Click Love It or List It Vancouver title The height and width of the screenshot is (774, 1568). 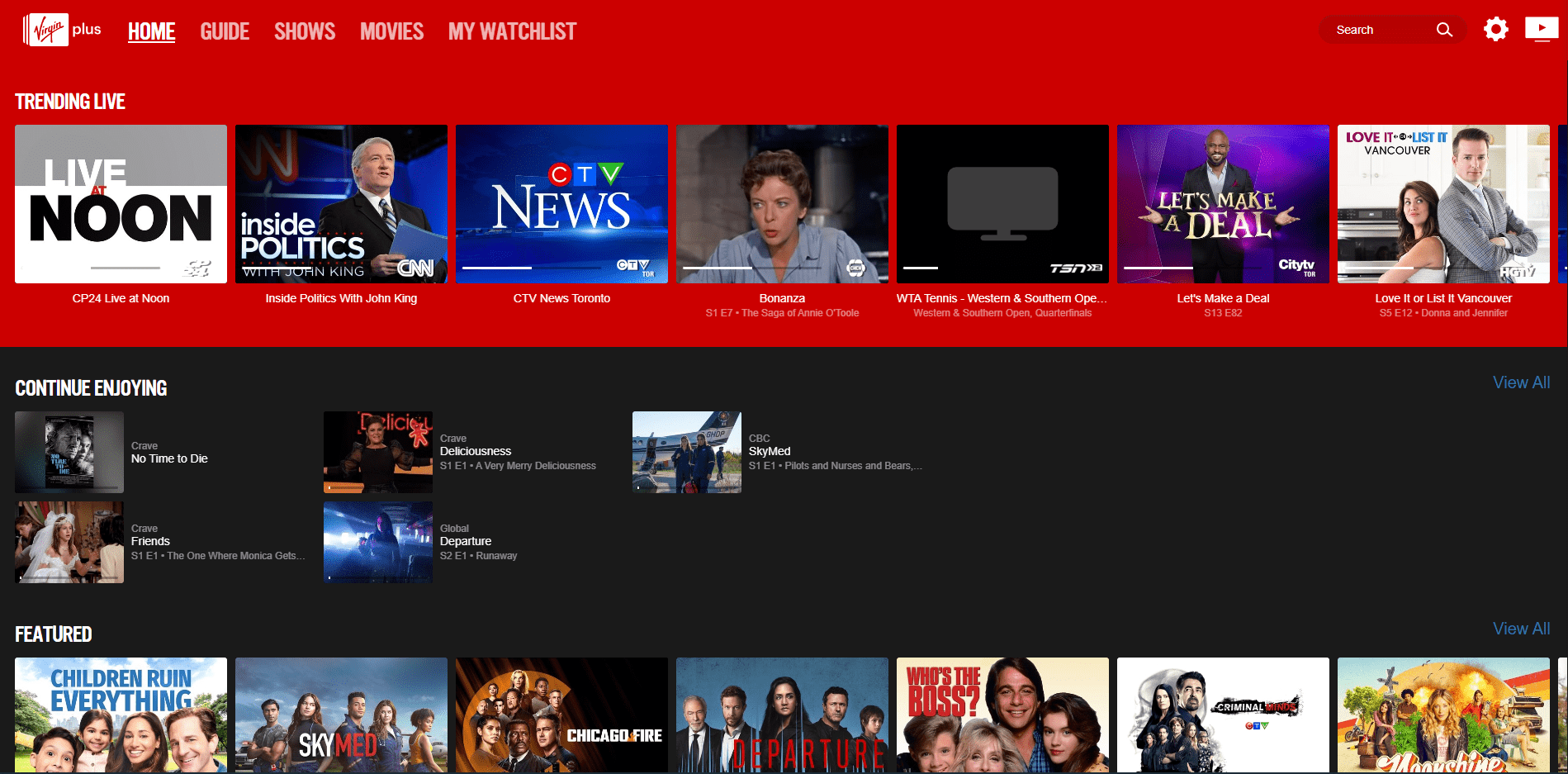click(1443, 298)
